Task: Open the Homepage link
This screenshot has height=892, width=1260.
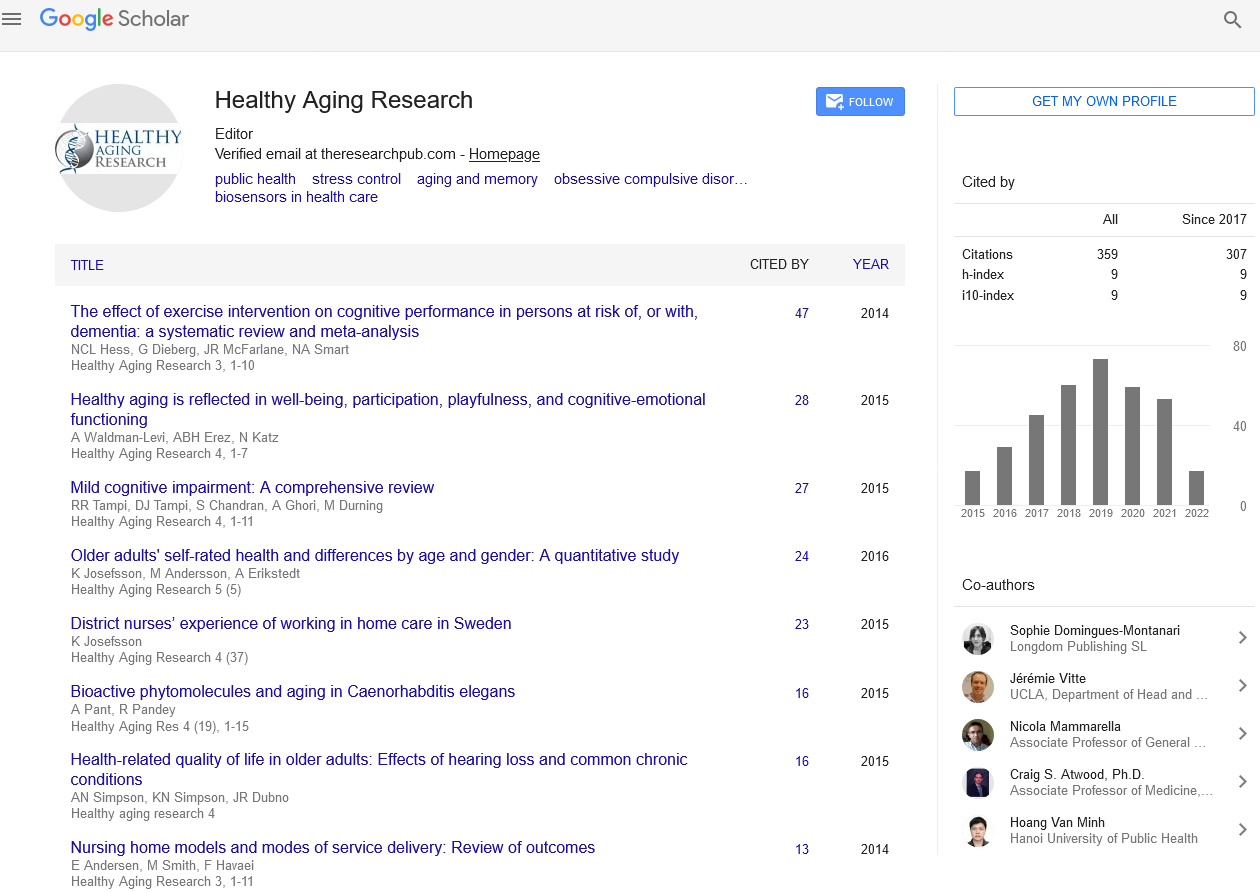Action: point(504,154)
